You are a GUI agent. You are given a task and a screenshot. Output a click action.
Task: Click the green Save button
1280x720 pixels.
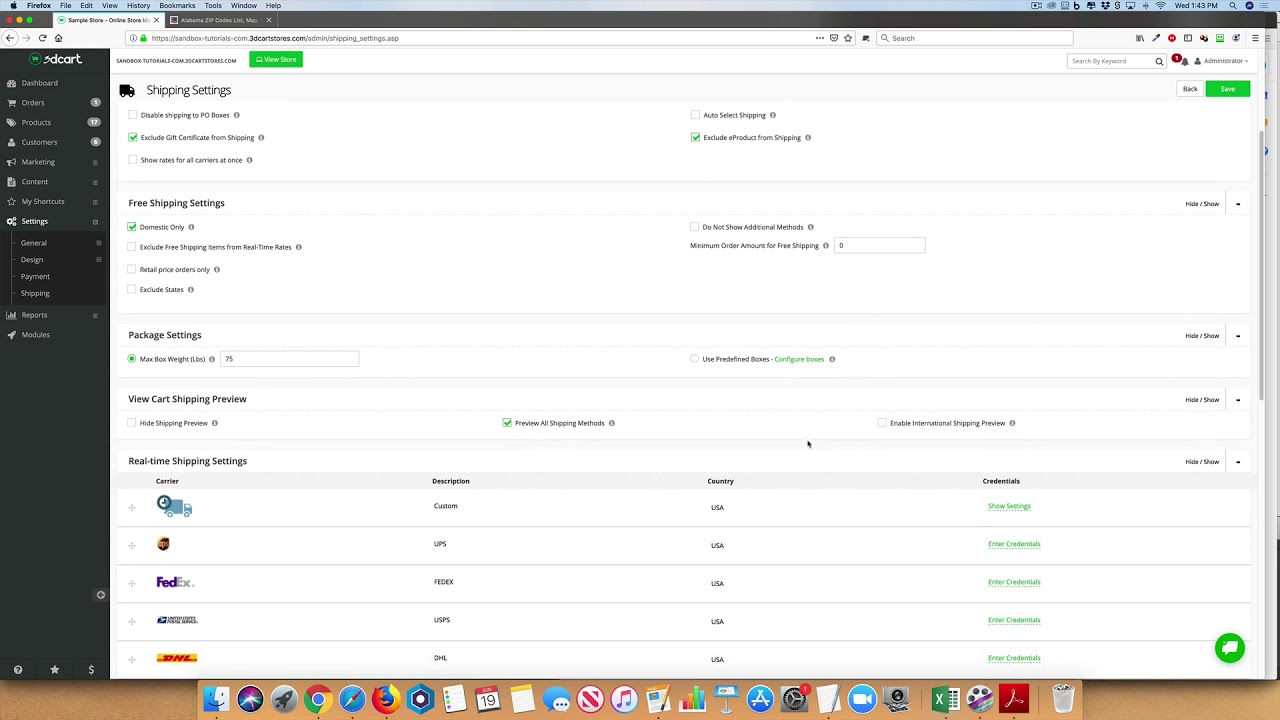[1227, 89]
